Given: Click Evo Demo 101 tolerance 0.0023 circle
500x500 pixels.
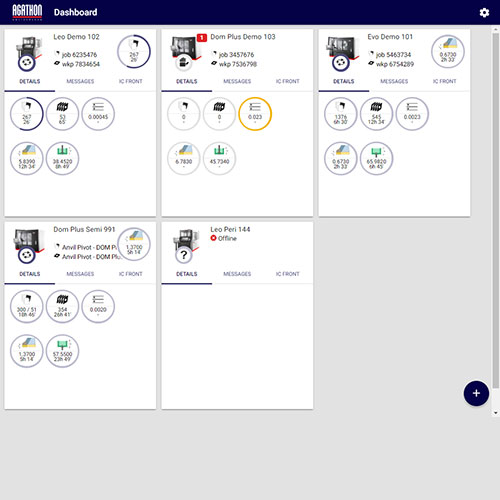Looking at the screenshot, I should 412,114.
